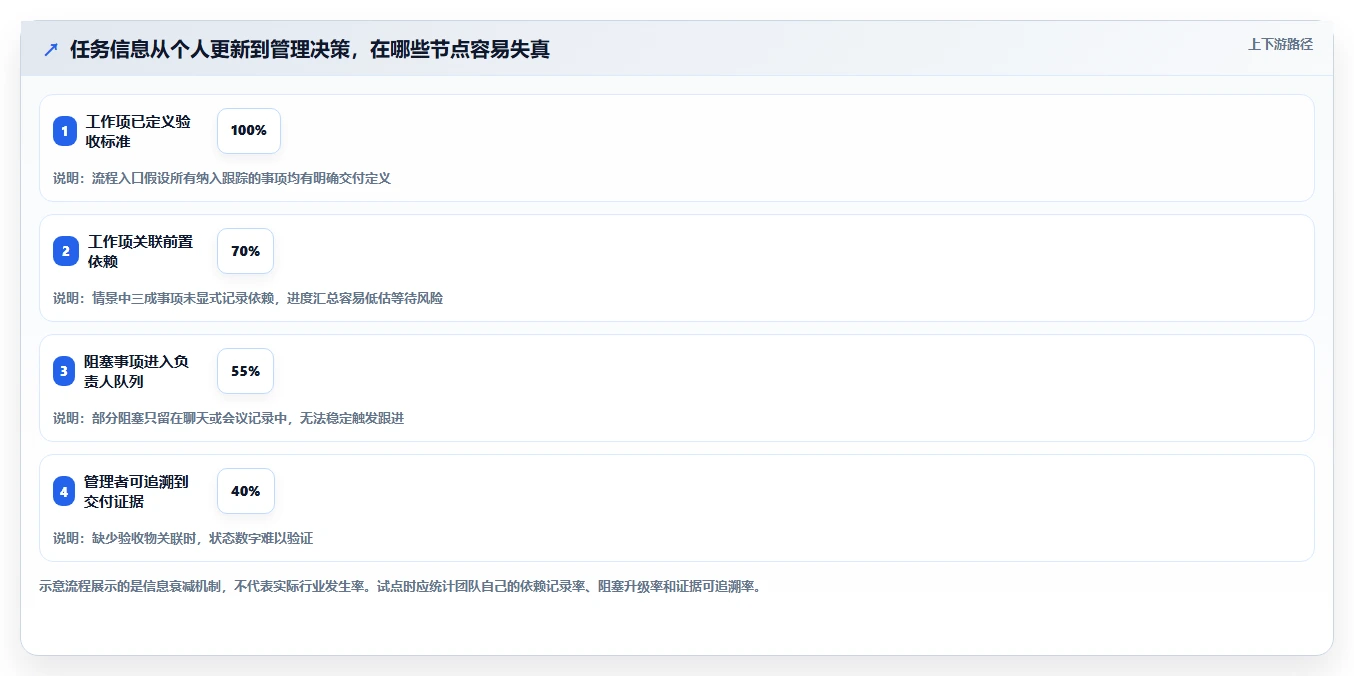Click the 工作项已定义验收标准 step title
This screenshot has height=676, width=1354.
click(138, 131)
